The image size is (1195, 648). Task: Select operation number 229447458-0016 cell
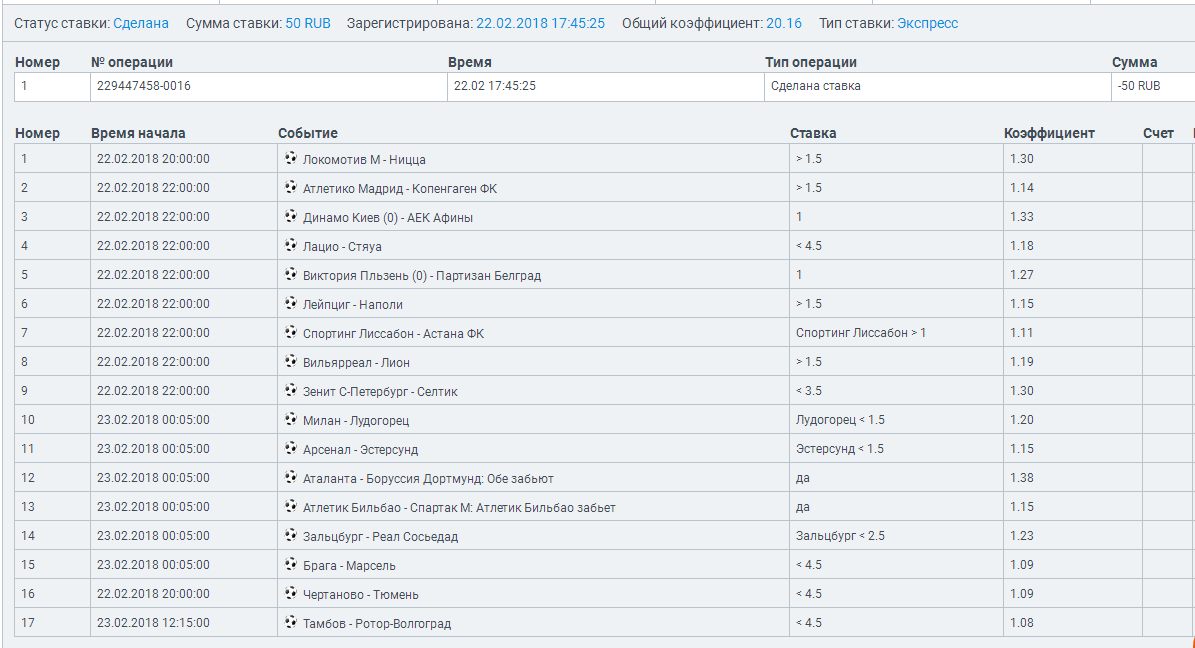point(268,86)
